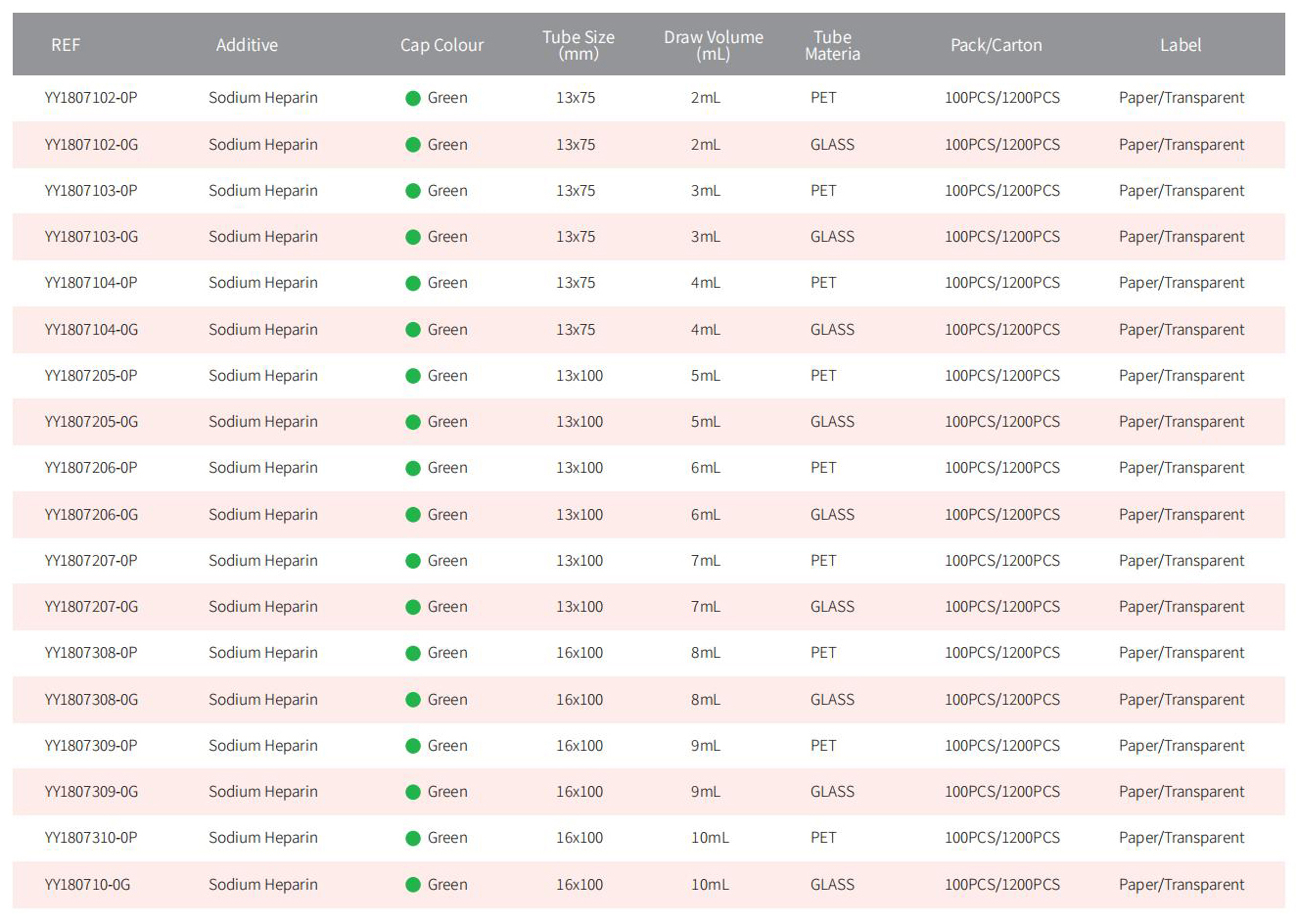This screenshot has height=924, width=1298.
Task: Click the Tube Size (mm) column header
Action: pos(579,45)
